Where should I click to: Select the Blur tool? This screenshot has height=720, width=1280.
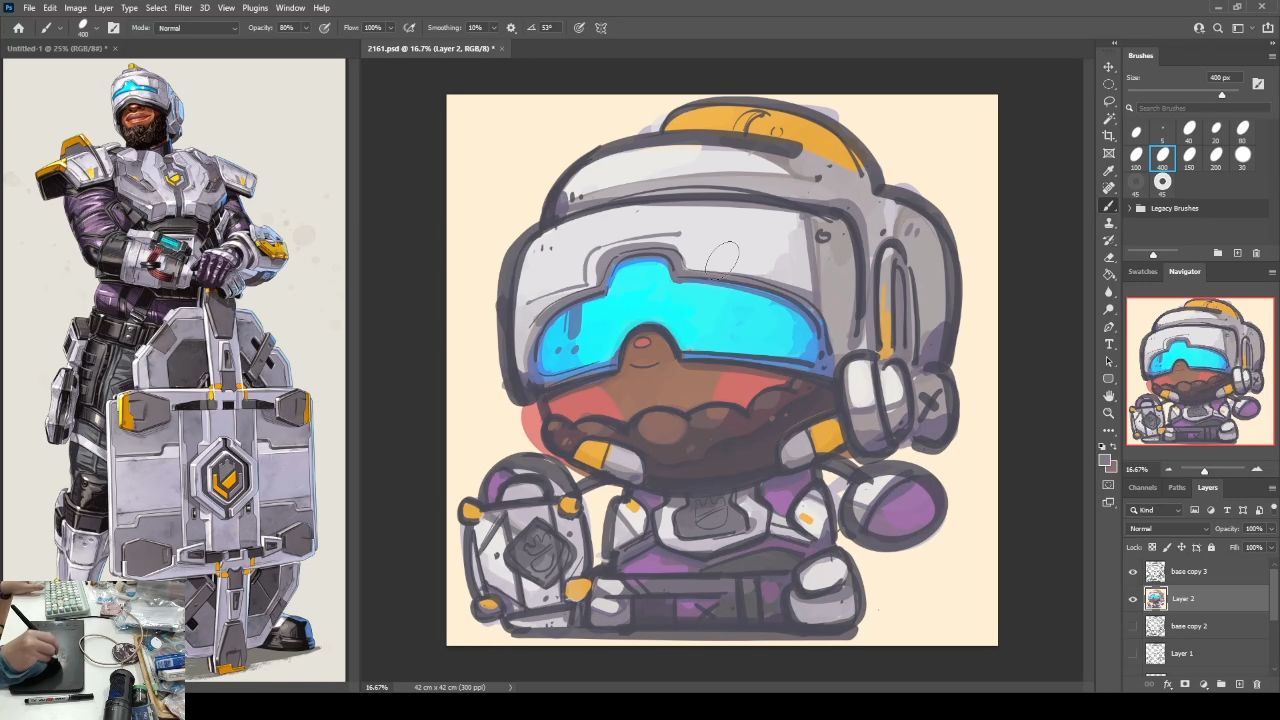[x=1108, y=292]
